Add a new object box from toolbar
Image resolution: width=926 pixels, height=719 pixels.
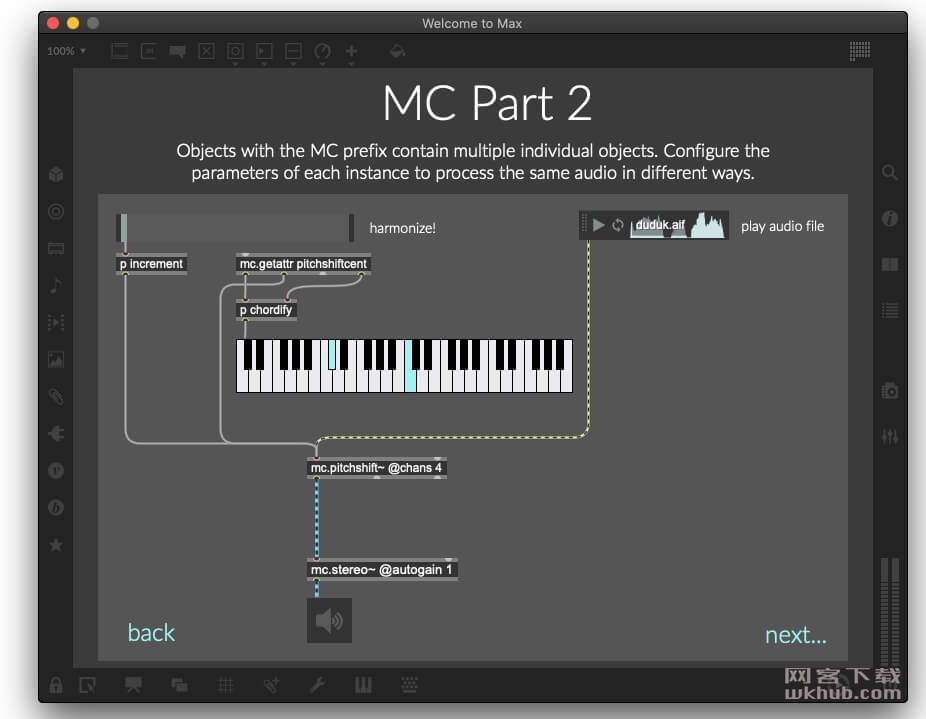pyautogui.click(x=120, y=51)
